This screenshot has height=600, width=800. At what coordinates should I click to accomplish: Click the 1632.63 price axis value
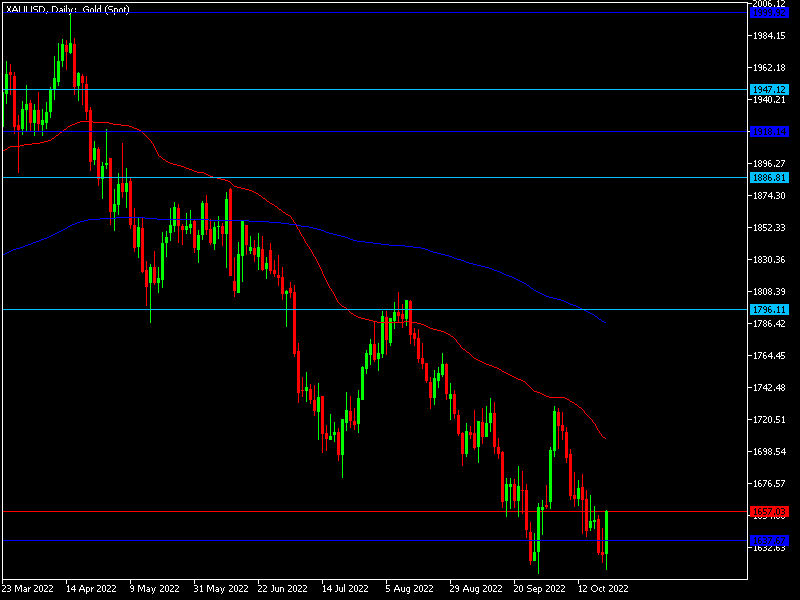pyautogui.click(x=769, y=548)
